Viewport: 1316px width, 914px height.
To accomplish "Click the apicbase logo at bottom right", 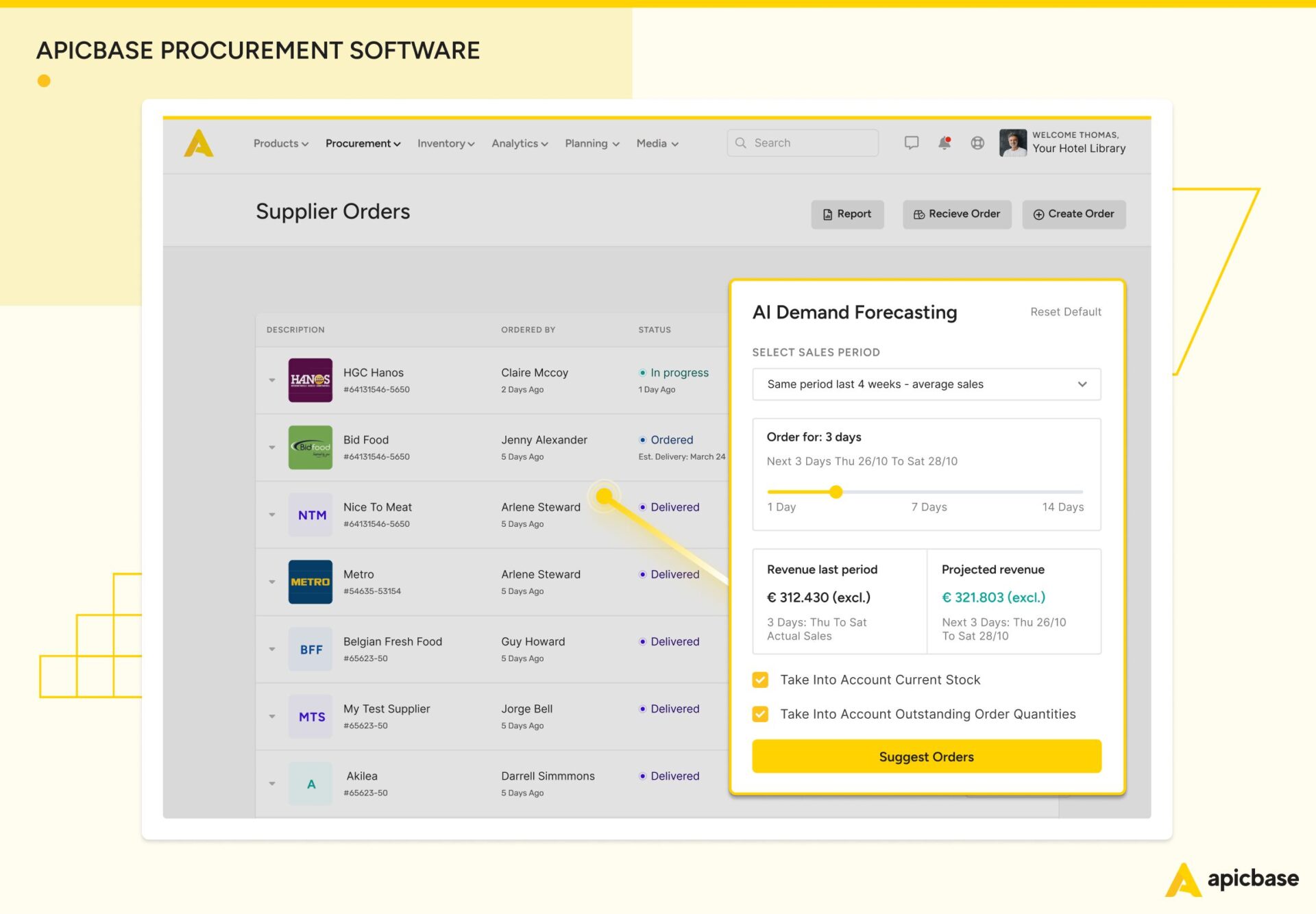I will click(1232, 879).
